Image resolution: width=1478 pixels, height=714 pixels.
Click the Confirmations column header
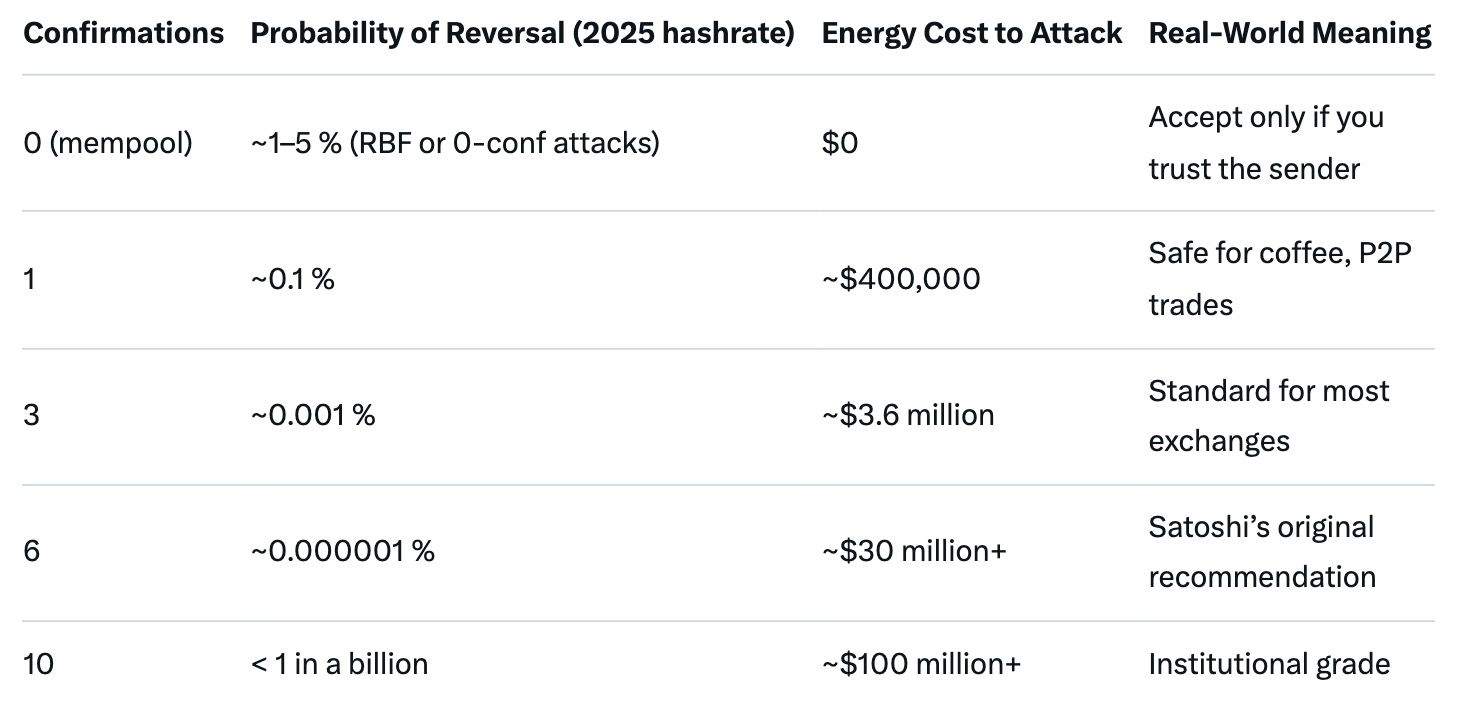point(123,33)
